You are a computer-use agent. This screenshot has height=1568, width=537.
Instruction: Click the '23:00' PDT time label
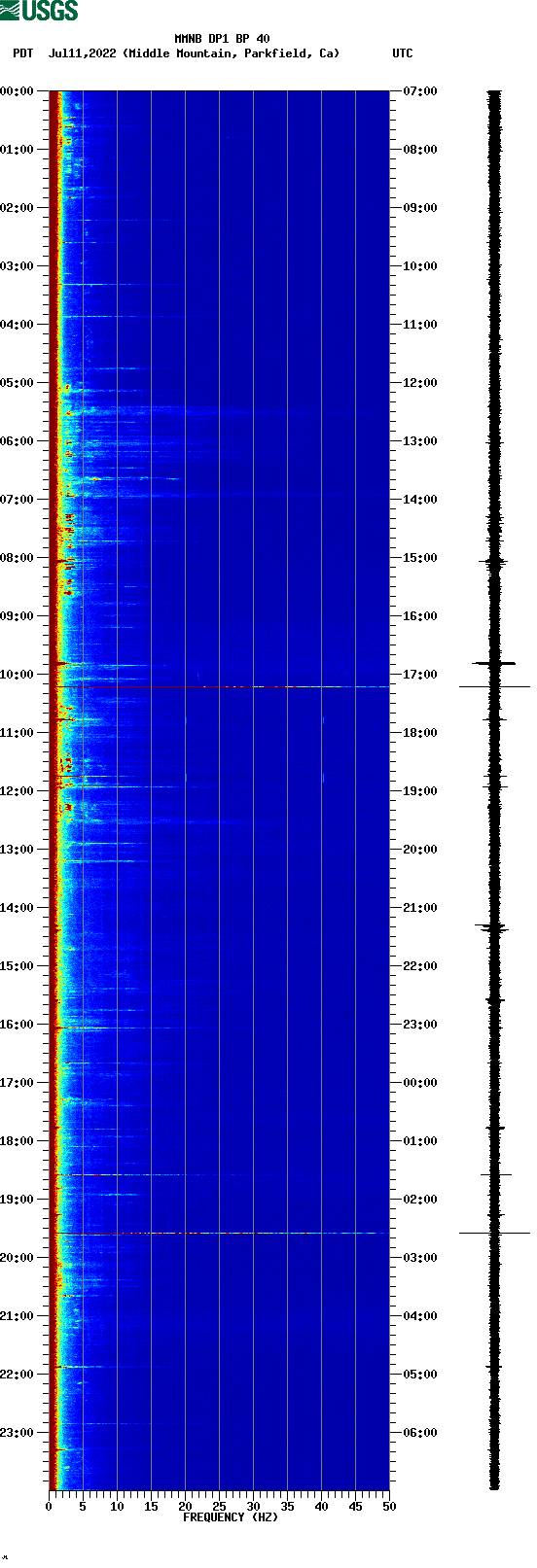pyautogui.click(x=18, y=1433)
